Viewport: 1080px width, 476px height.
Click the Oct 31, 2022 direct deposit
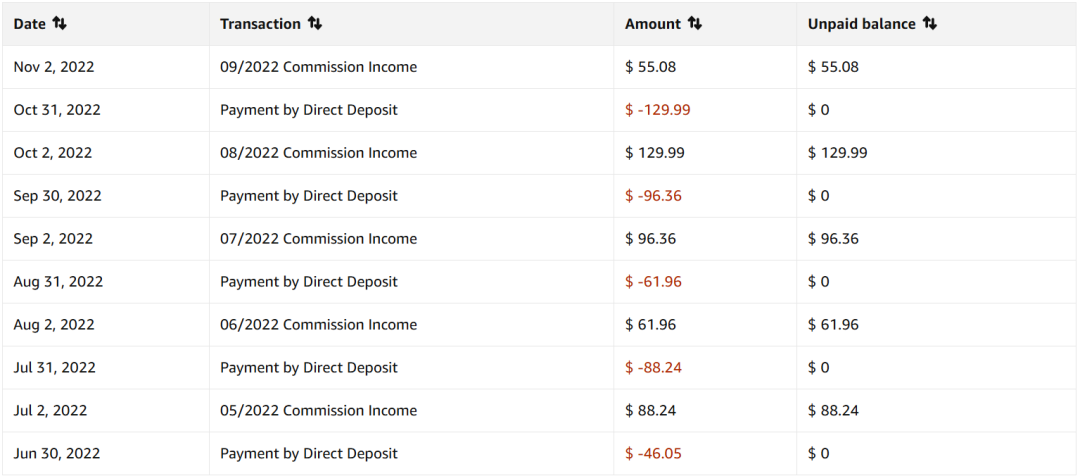point(308,110)
